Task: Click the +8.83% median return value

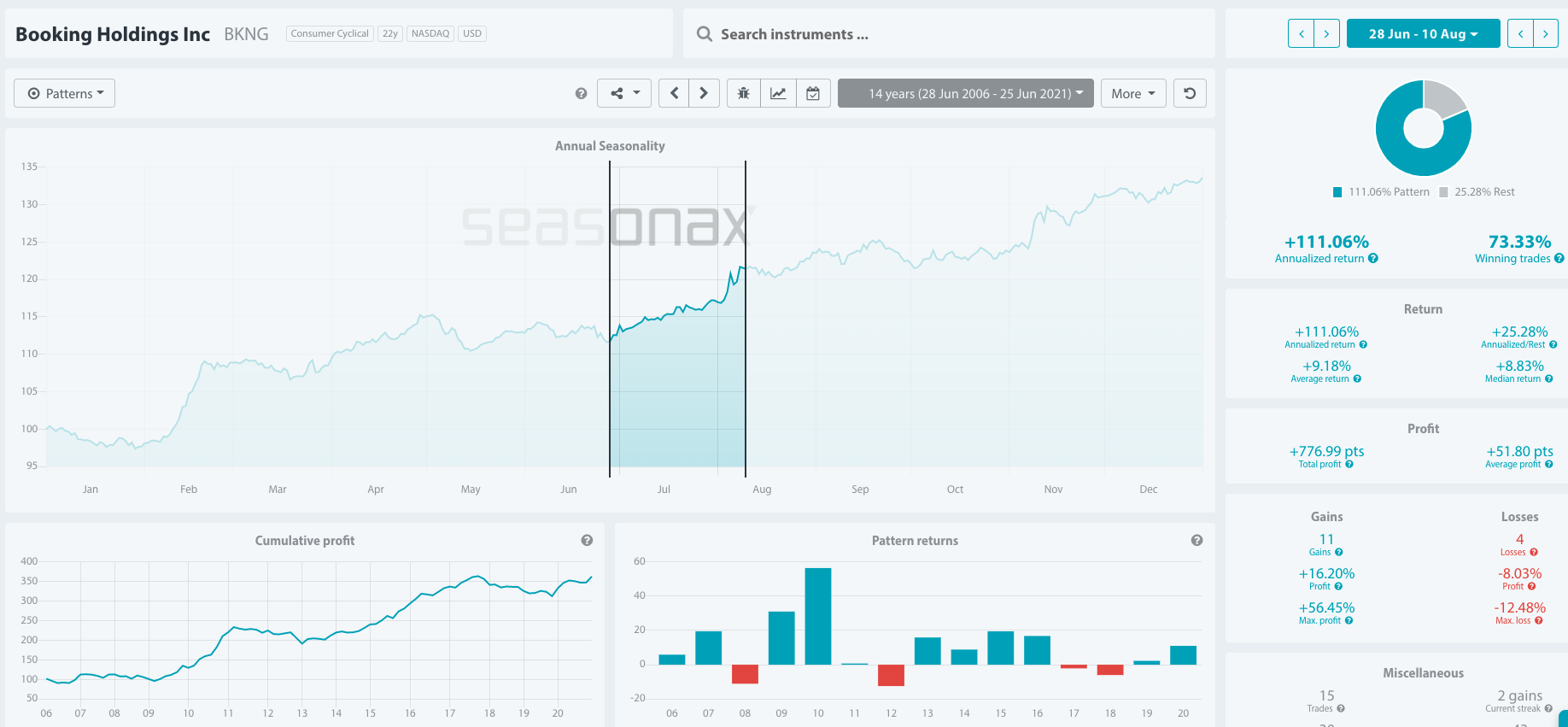Action: [1519, 366]
